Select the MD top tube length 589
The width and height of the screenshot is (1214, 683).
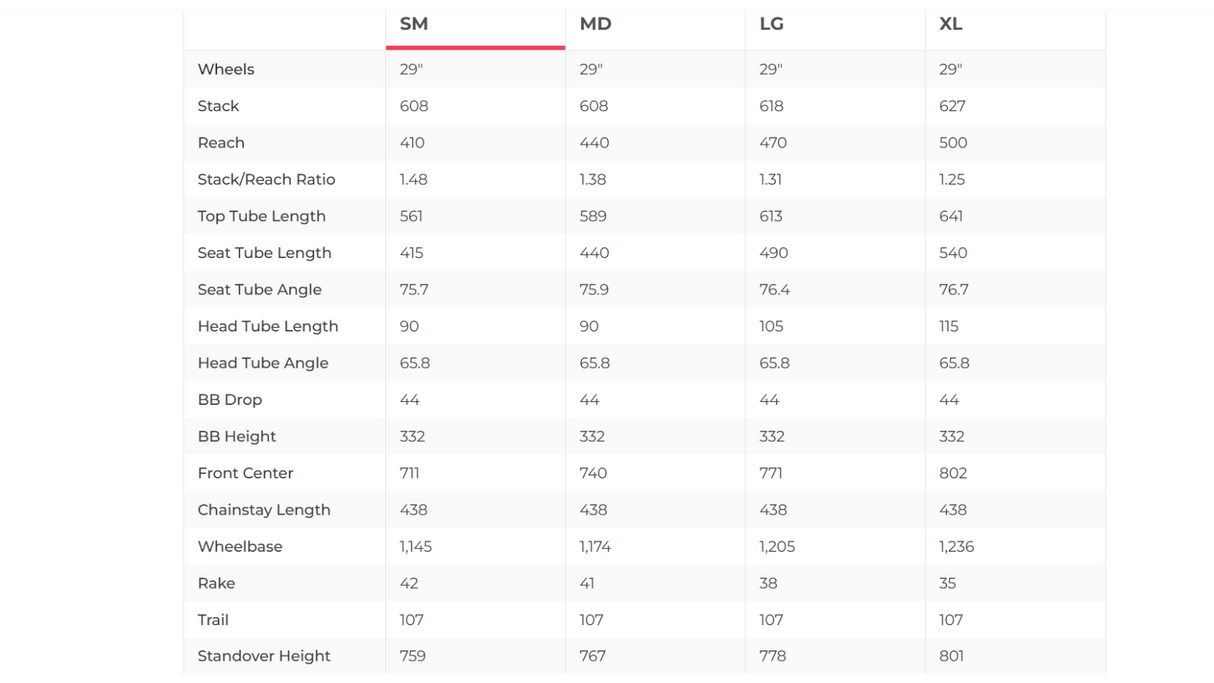click(594, 216)
